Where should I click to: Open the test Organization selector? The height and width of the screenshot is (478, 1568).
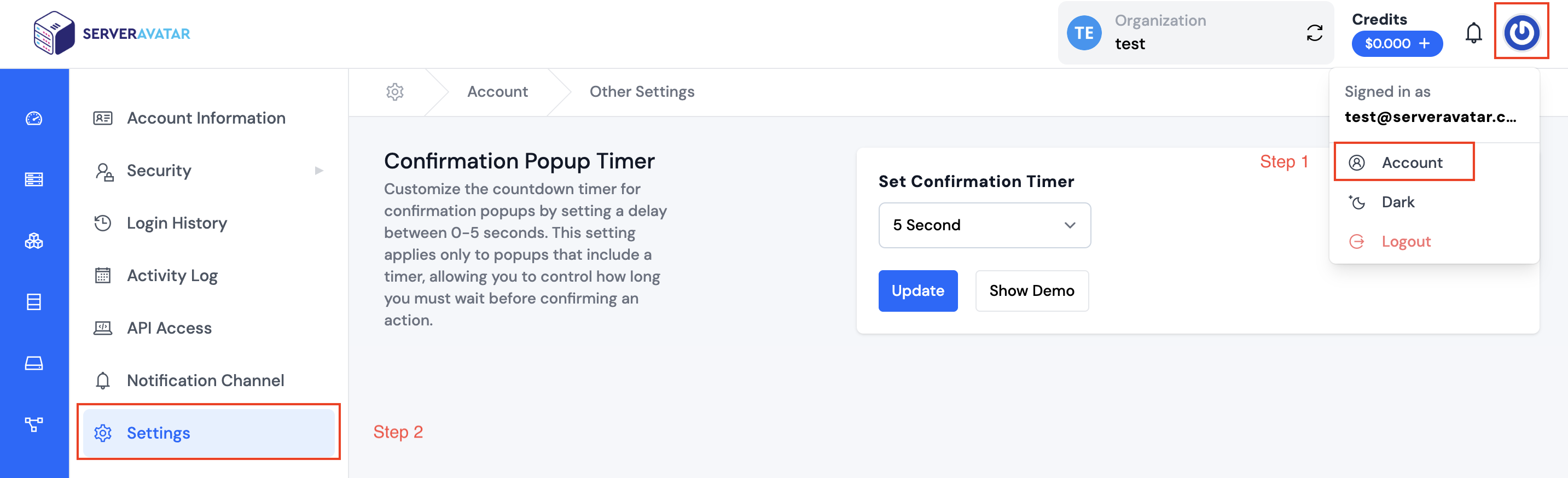[x=1195, y=33]
